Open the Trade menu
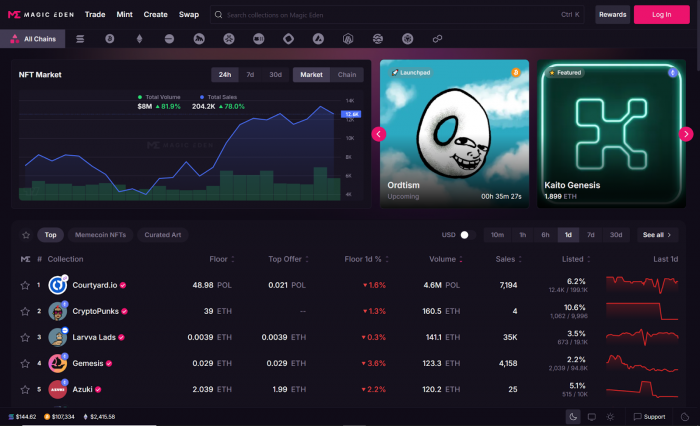The width and height of the screenshot is (700, 426). [95, 15]
